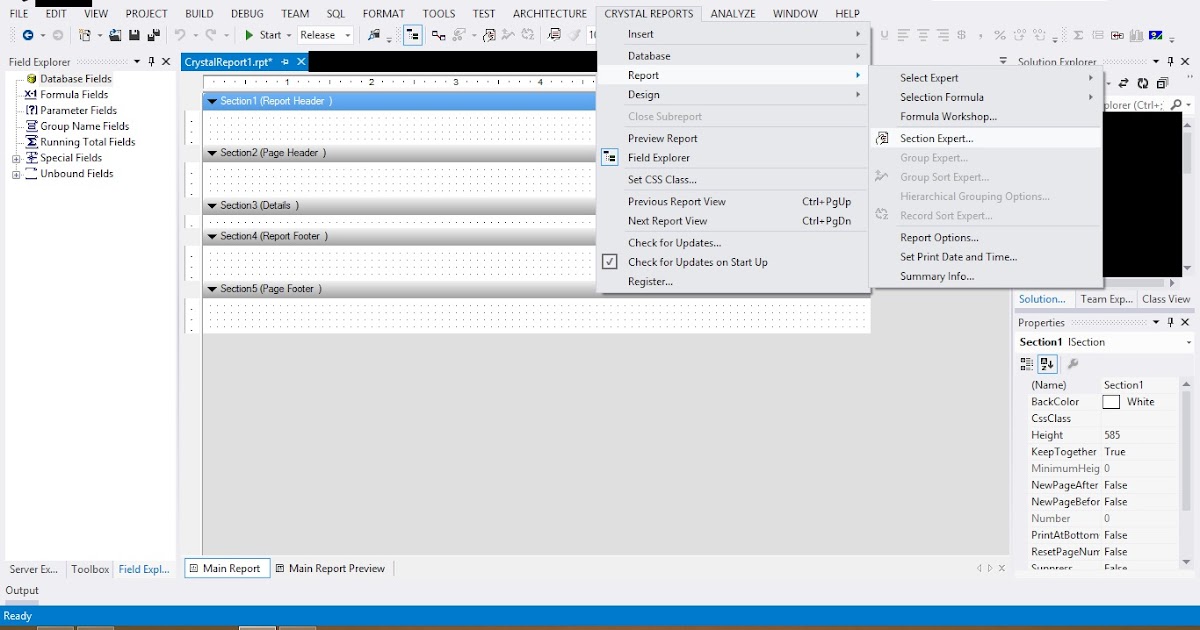This screenshot has width=1200, height=630.
Task: Toggle pin on Properties panel
Action: (x=1171, y=323)
